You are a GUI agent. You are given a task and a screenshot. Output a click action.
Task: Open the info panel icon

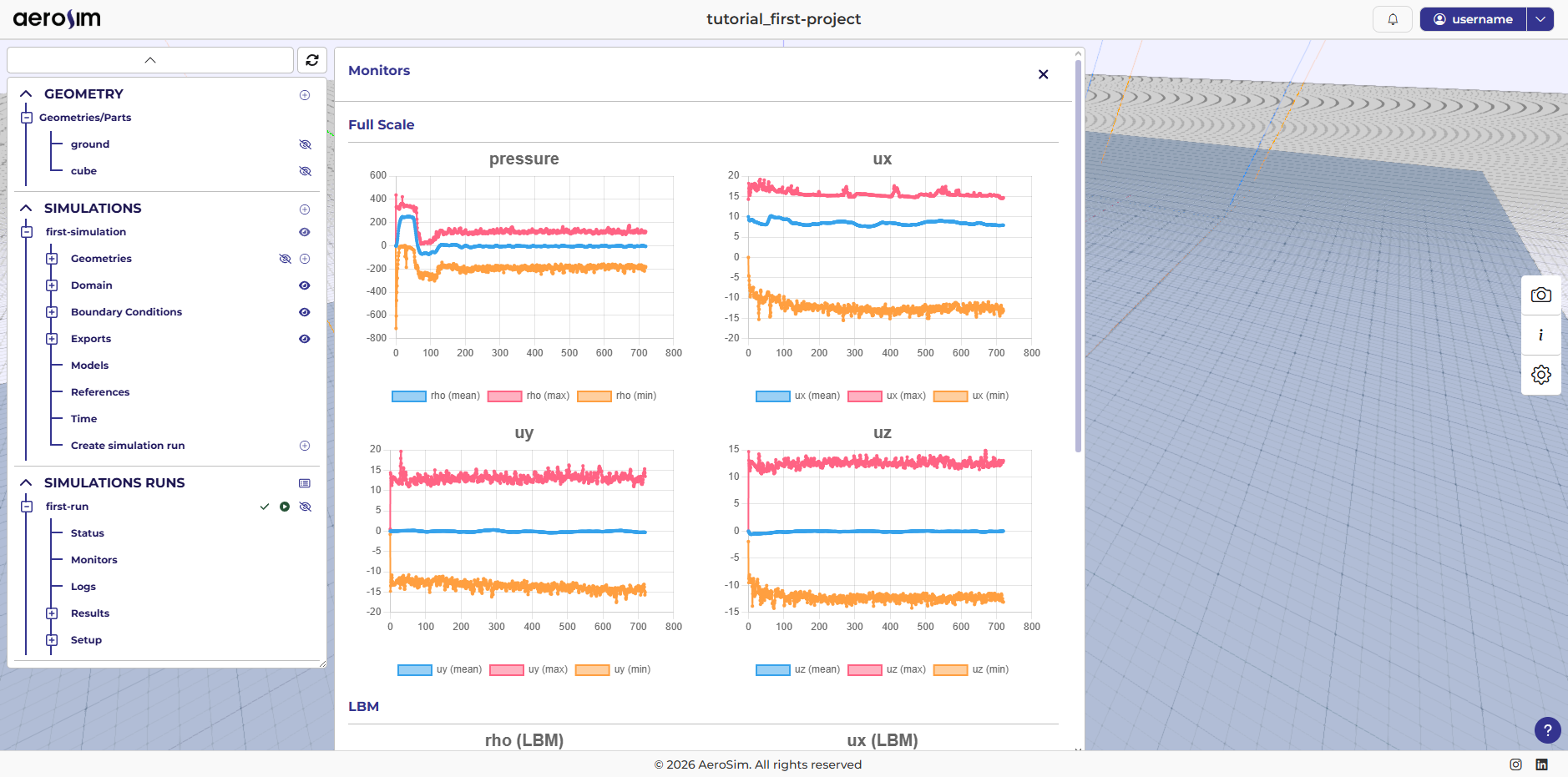coord(1540,335)
